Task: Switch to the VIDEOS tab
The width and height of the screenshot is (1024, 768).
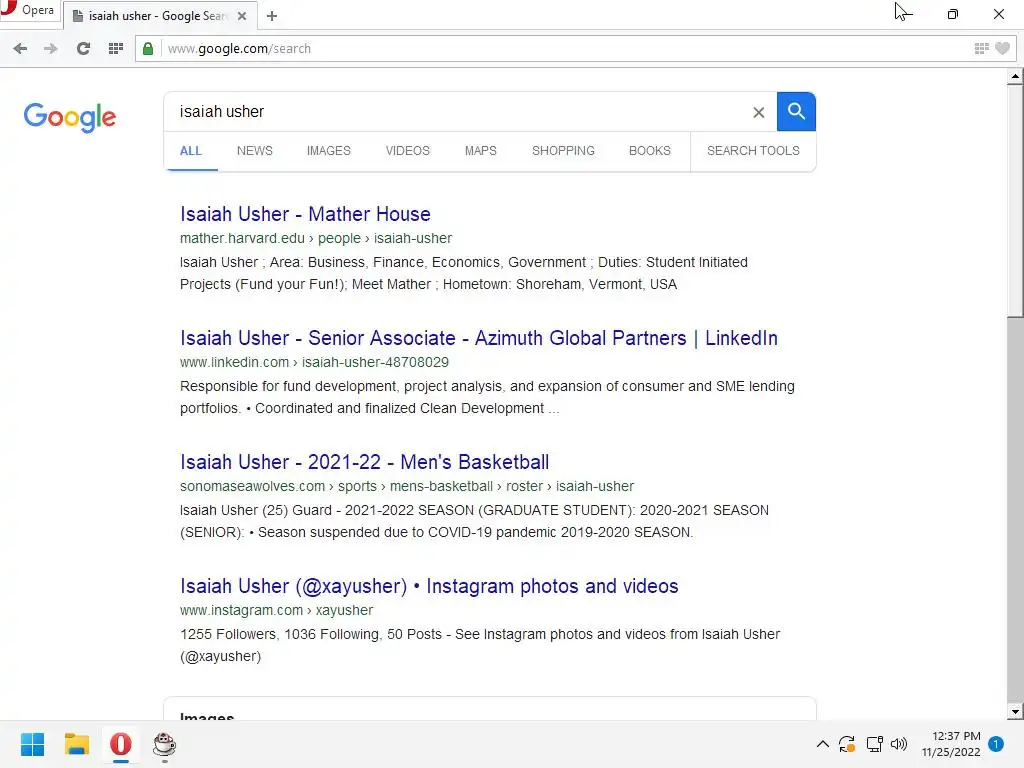Action: click(408, 151)
